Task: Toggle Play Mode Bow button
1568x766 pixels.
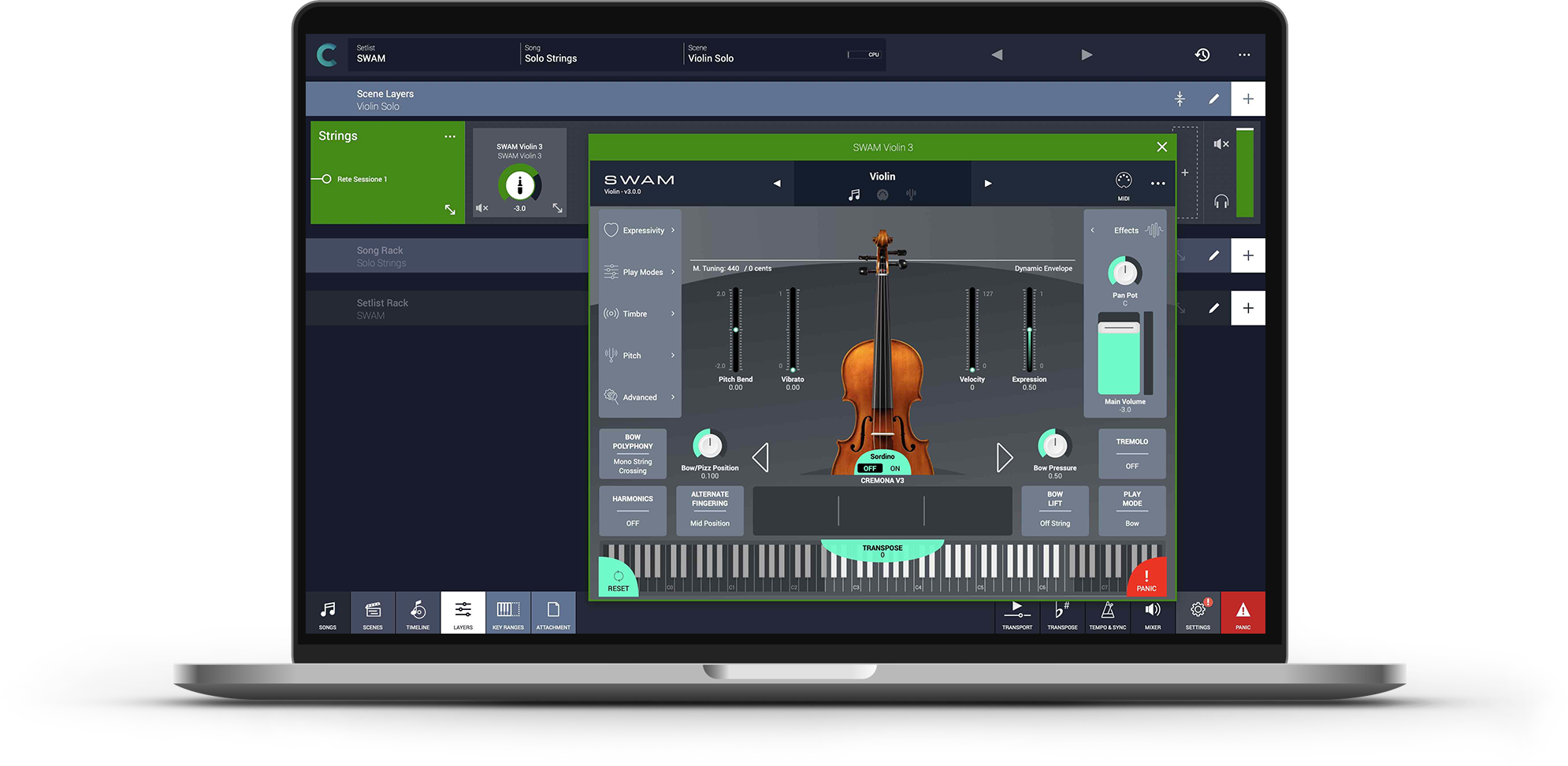Action: (x=1132, y=511)
